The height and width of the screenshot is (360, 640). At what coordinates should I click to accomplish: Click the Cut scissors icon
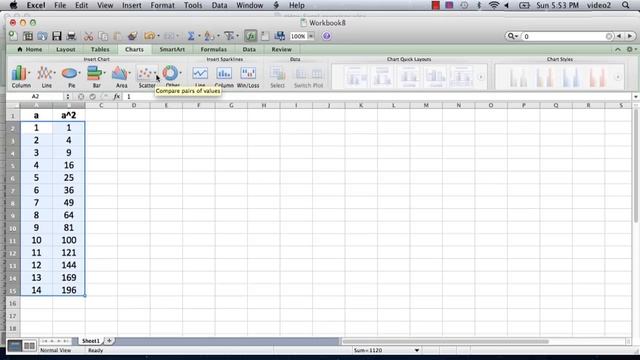click(89, 36)
